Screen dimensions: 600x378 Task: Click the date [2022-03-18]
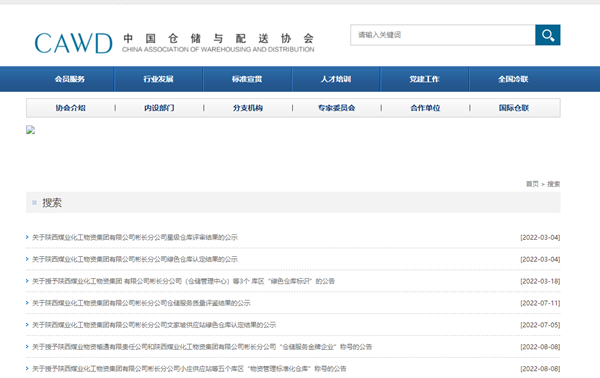[x=540, y=281]
